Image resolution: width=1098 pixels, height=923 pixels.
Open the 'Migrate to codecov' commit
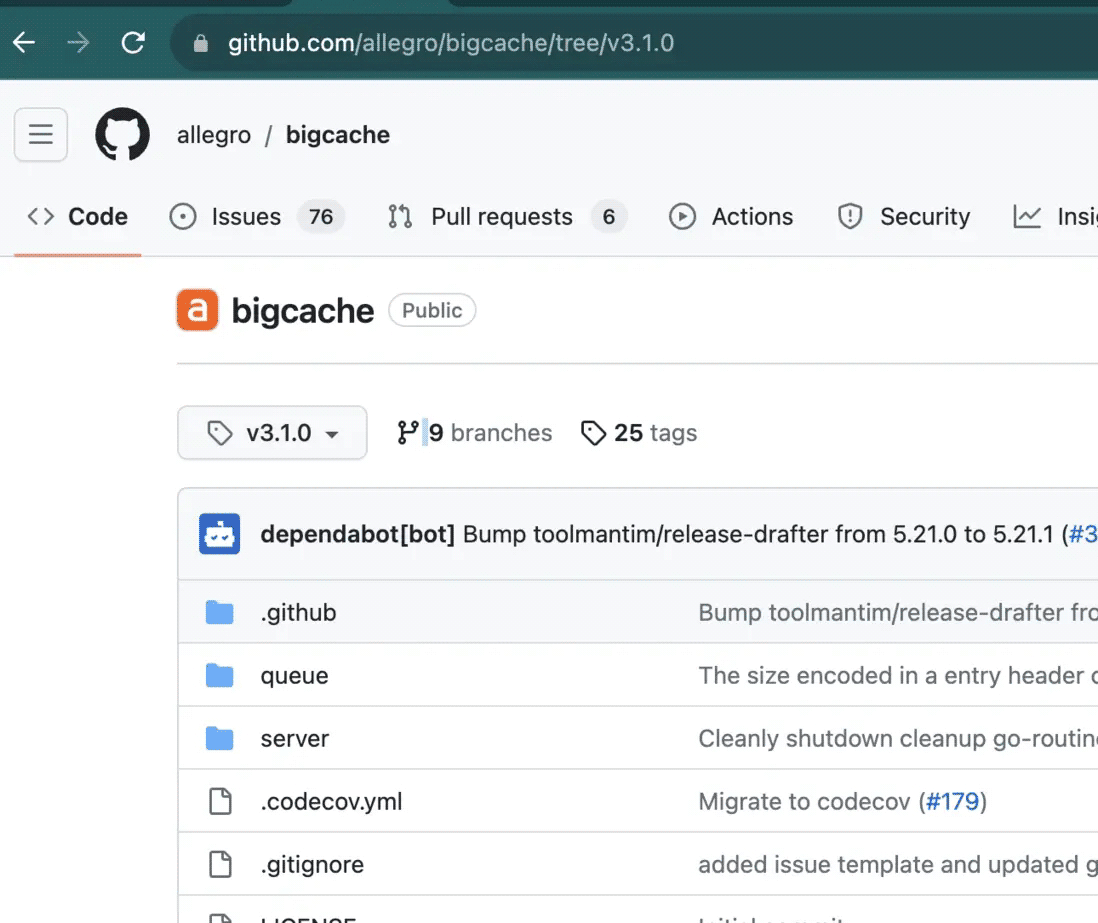coord(805,802)
